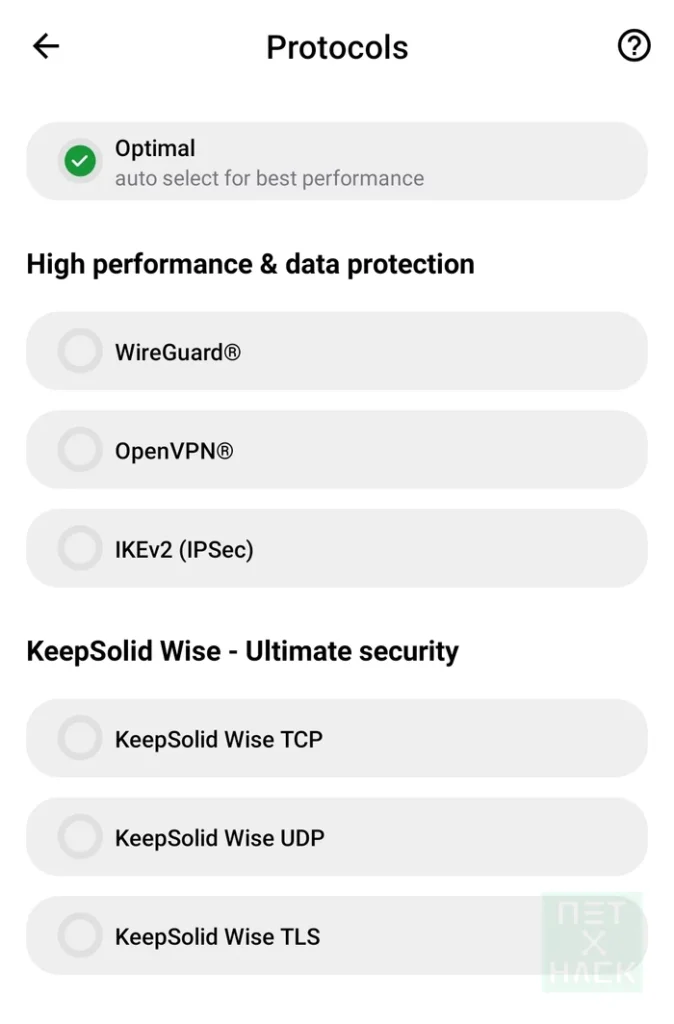674x1024 pixels.
Task: Tap the Optimal protocol label
Action: click(x=155, y=148)
